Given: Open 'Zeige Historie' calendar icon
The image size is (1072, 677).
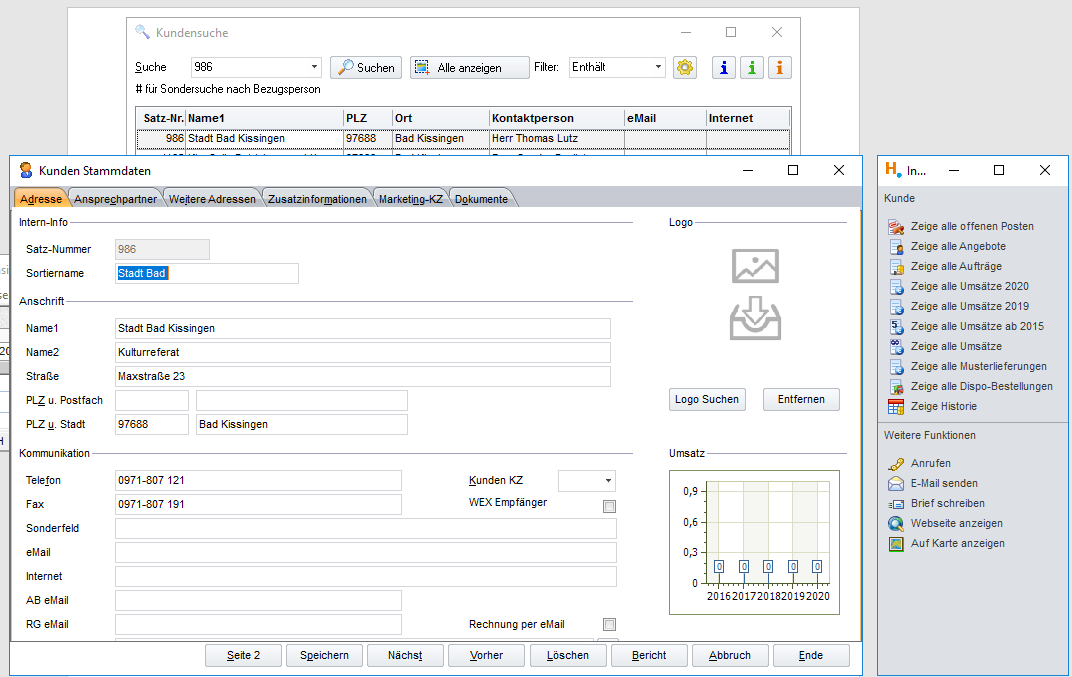Looking at the screenshot, I should coord(896,406).
